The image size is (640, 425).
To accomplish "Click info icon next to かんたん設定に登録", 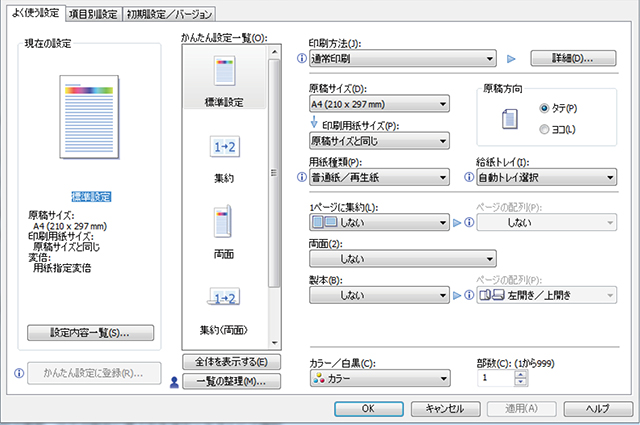I will click(20, 373).
